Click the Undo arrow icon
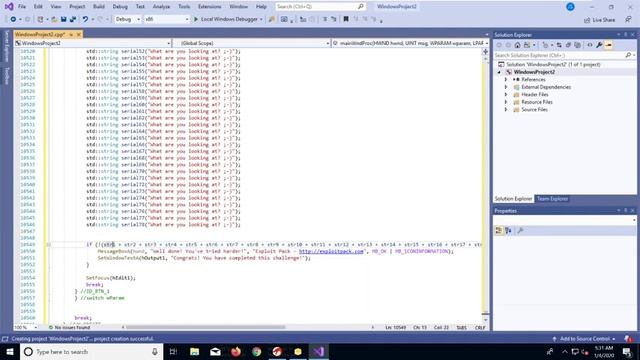Screen dimensions: 640x360 pos(85,19)
